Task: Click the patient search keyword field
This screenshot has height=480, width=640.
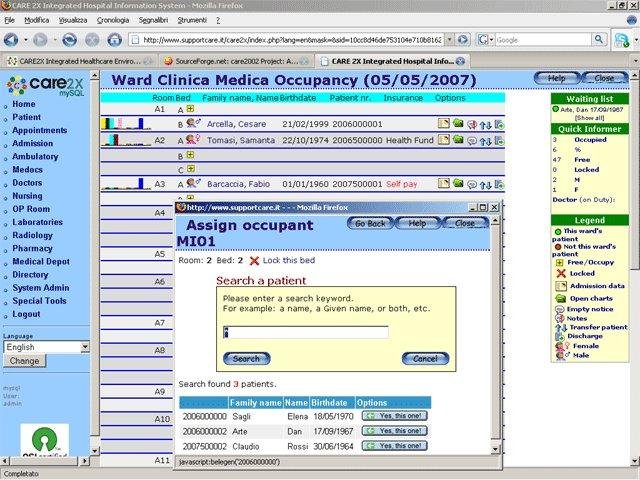Action: [x=306, y=332]
